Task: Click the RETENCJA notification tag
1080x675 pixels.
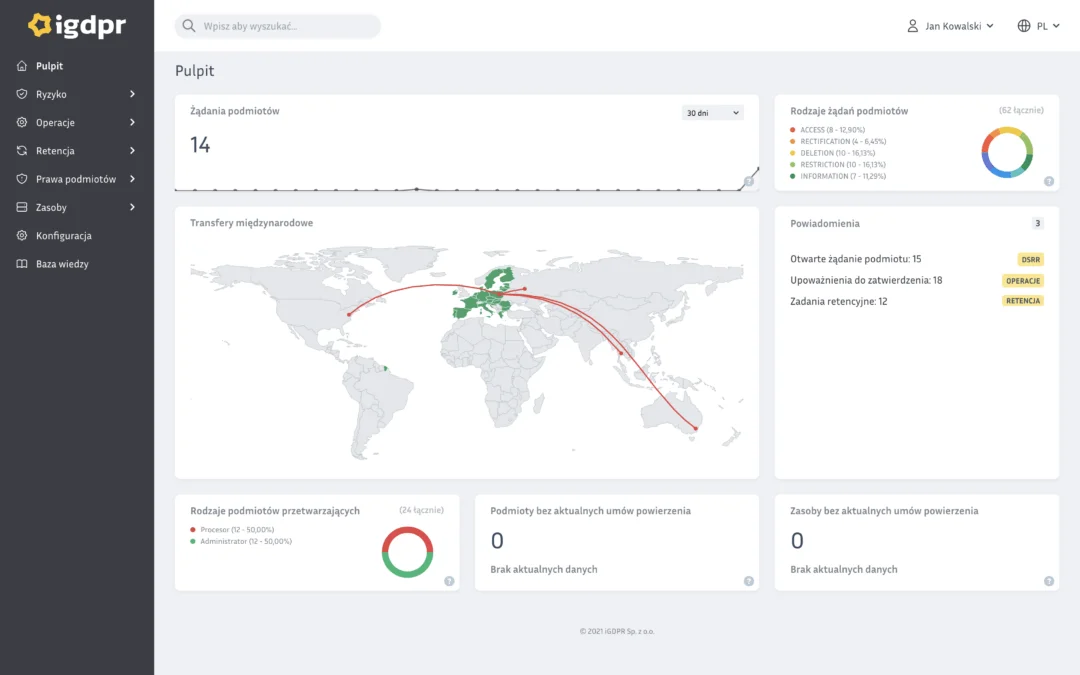Action: point(1023,301)
